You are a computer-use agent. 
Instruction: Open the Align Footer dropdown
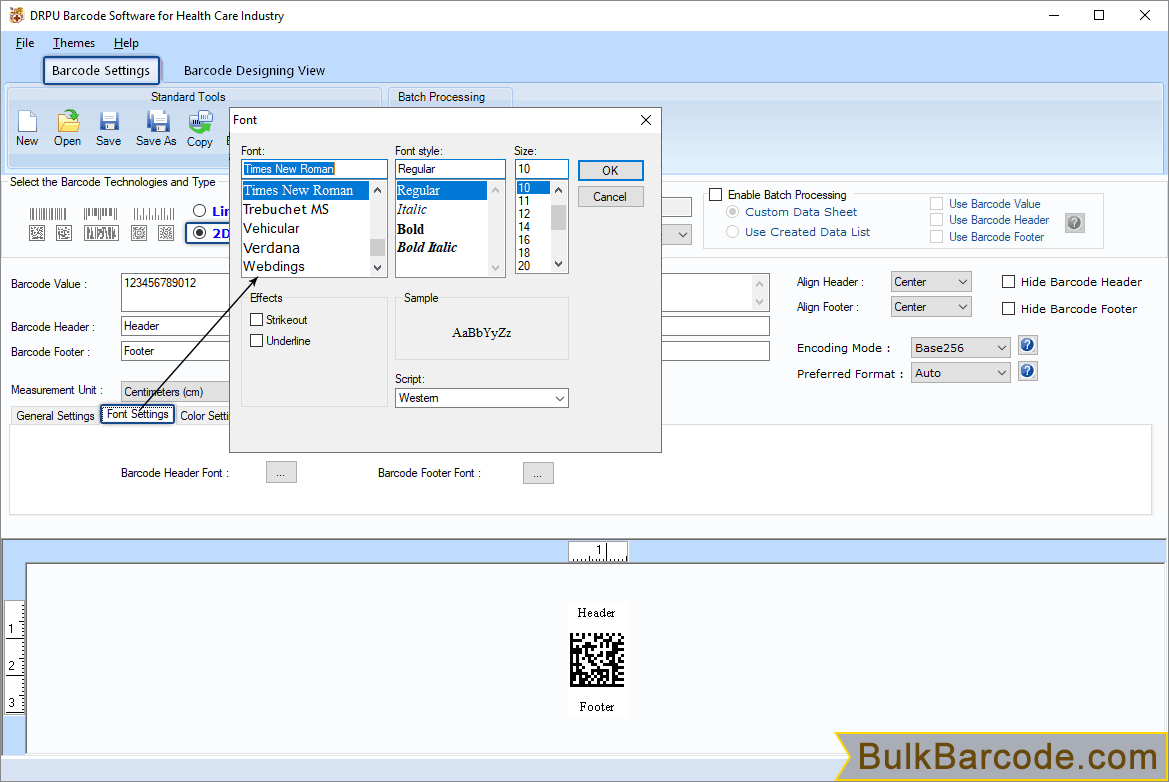(x=930, y=307)
